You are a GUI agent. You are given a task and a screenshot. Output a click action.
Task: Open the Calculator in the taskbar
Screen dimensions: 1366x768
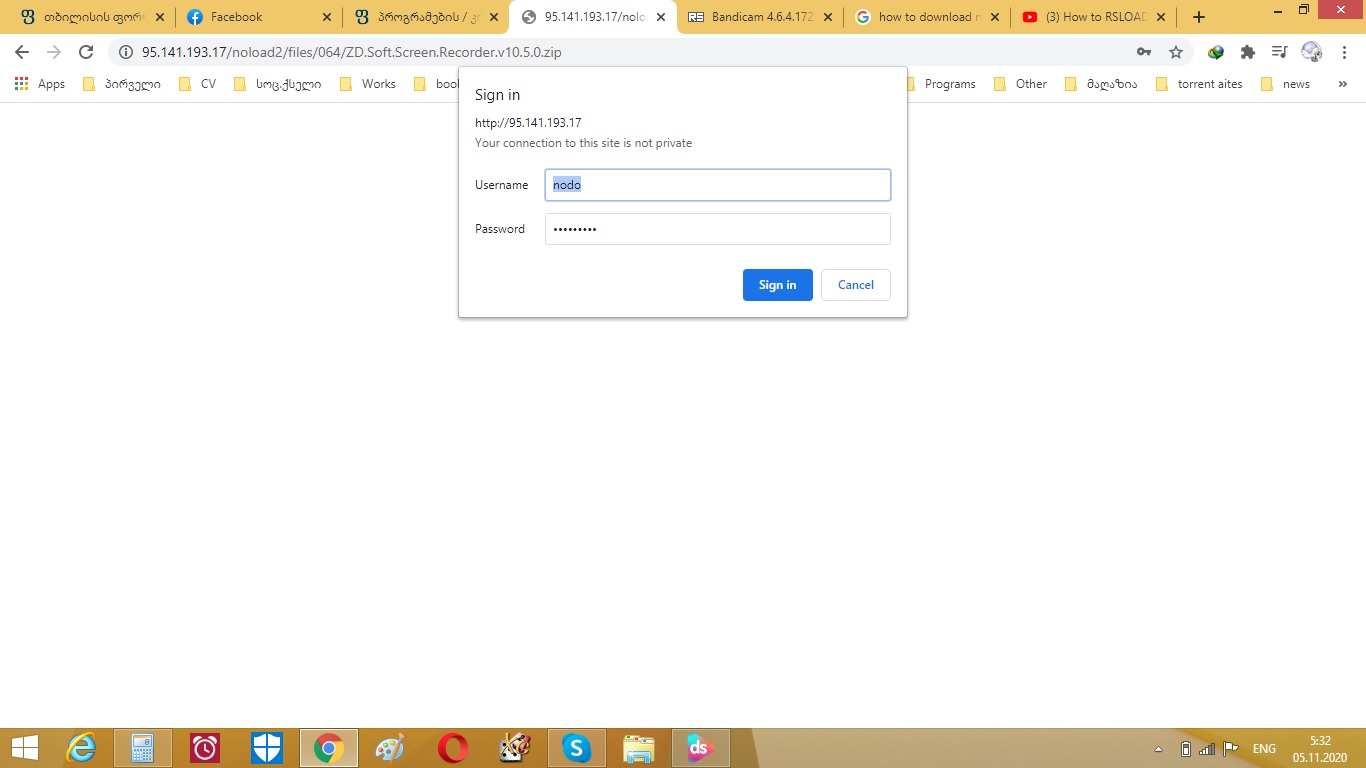click(x=143, y=748)
